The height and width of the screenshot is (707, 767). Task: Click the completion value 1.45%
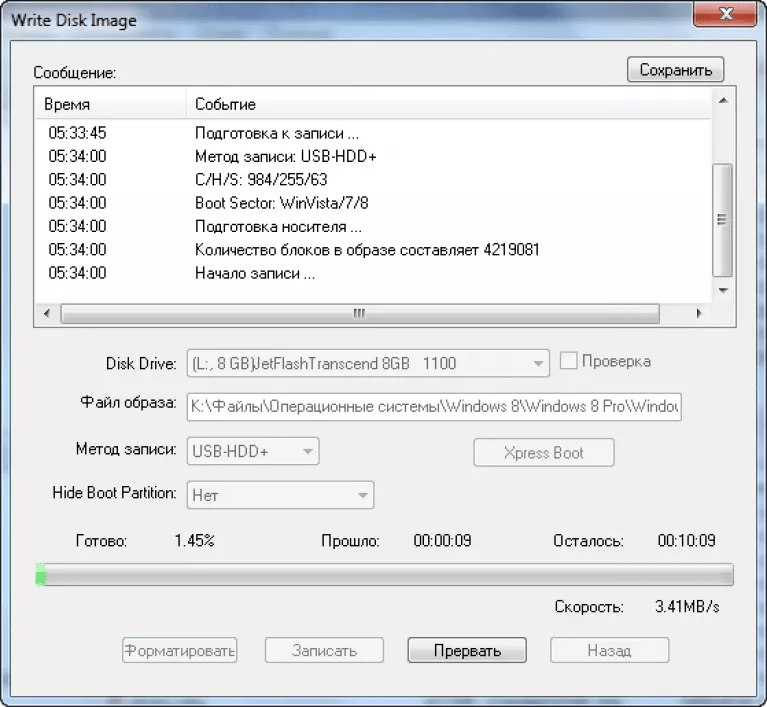[x=194, y=540]
